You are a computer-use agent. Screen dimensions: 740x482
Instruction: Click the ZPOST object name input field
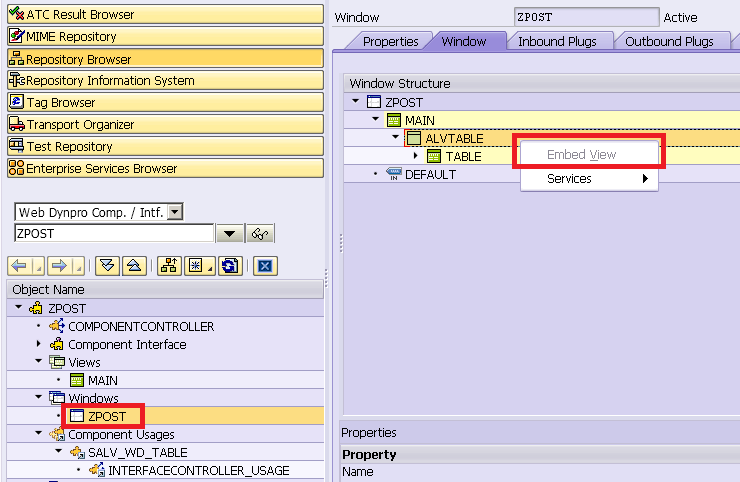[114, 233]
